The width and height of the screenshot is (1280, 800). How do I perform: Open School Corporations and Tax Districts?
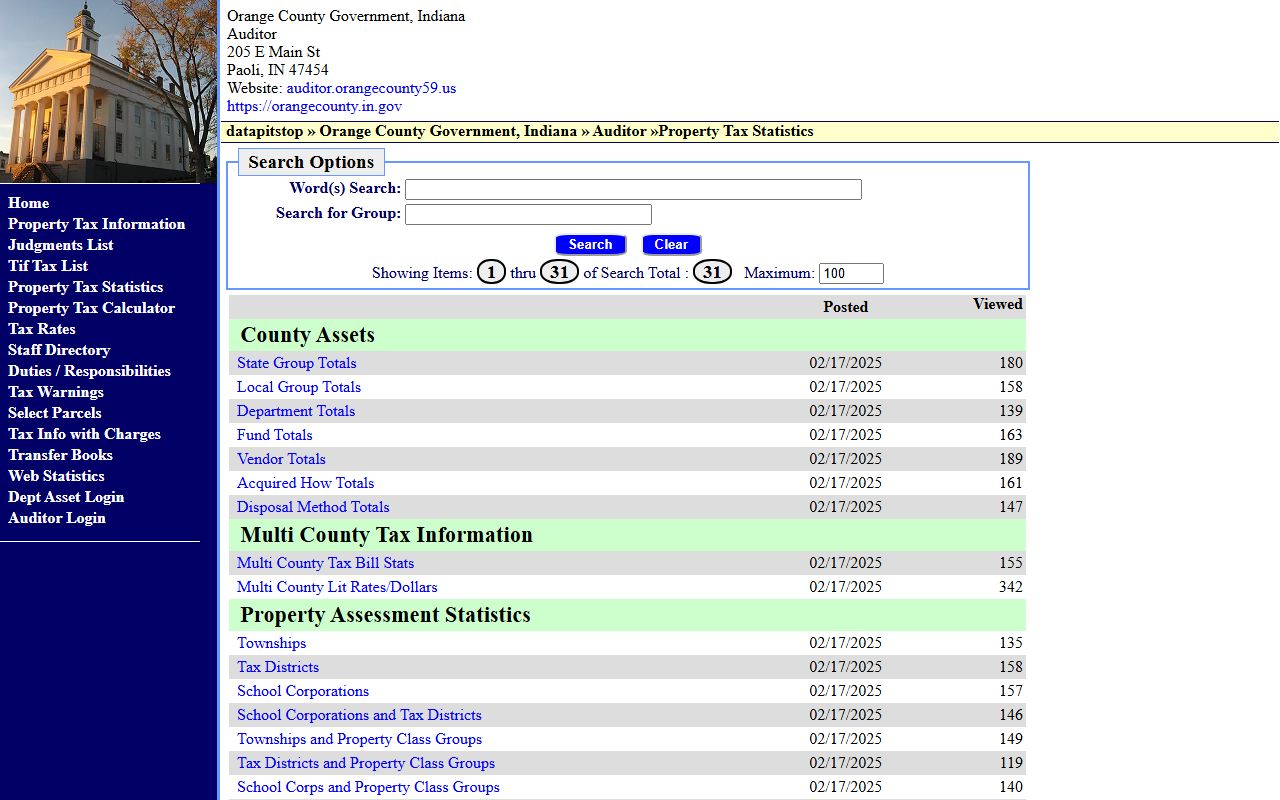359,715
